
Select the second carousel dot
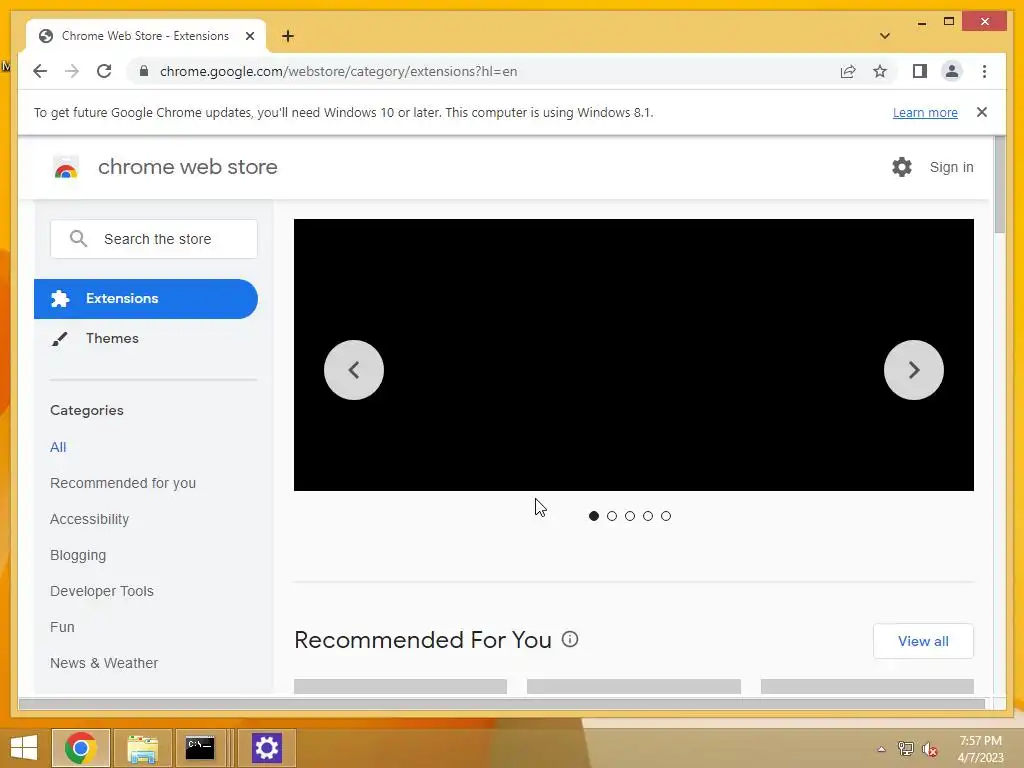(x=612, y=516)
